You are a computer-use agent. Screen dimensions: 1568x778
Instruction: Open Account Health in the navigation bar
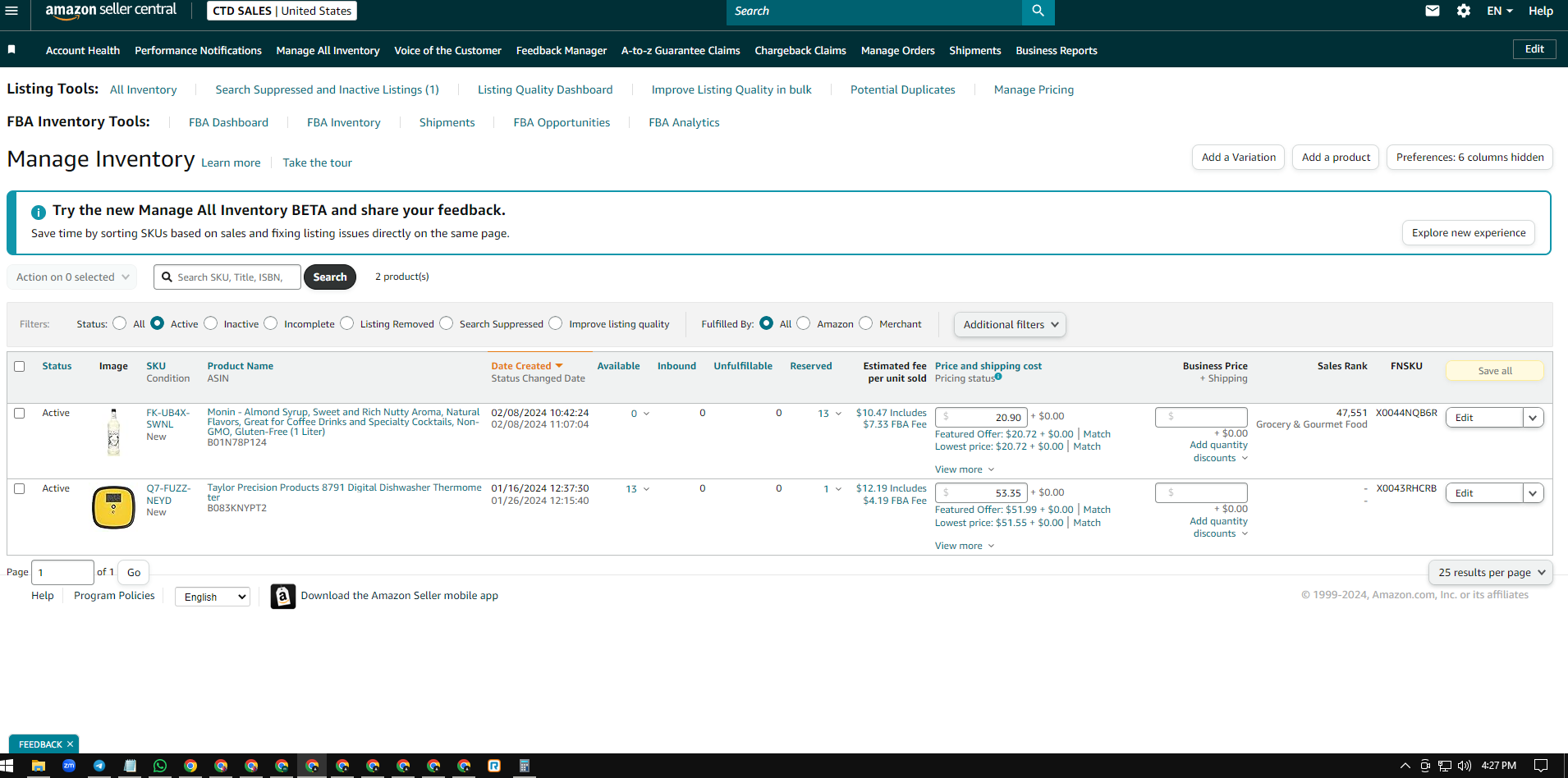click(x=83, y=50)
